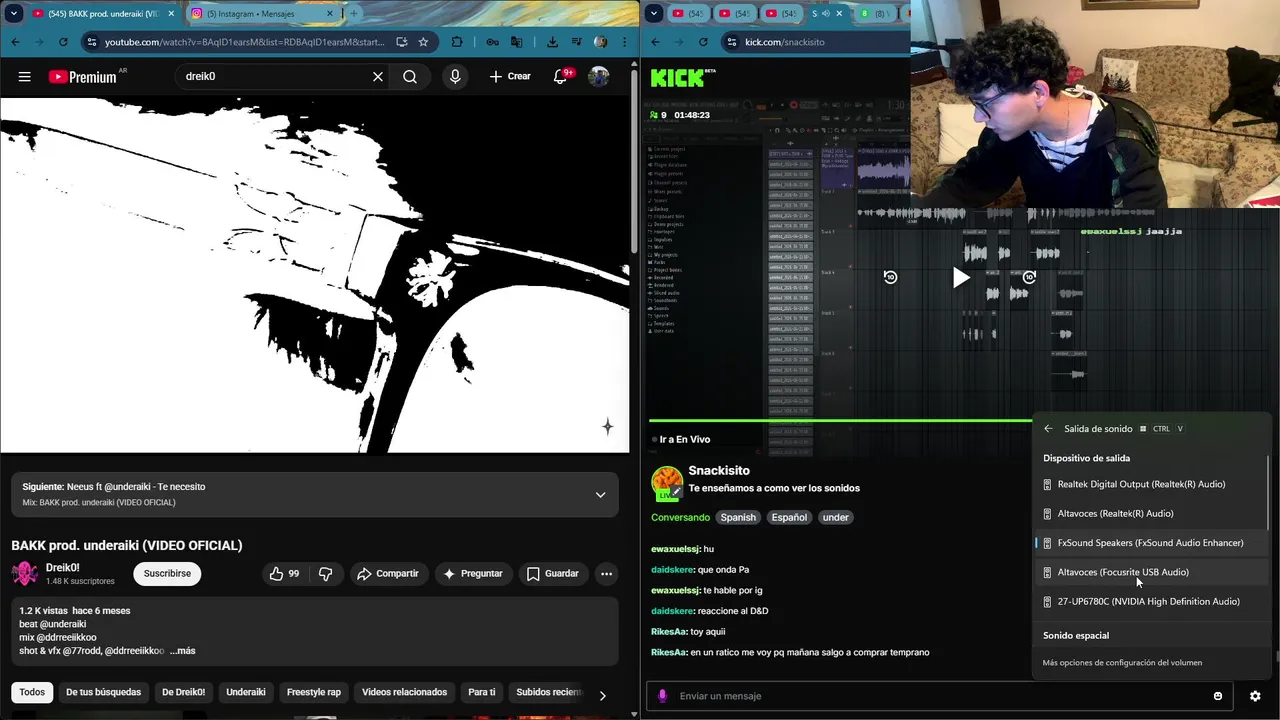Expand the mix playlist chevron
This screenshot has width=1280, height=720.
coord(600,494)
